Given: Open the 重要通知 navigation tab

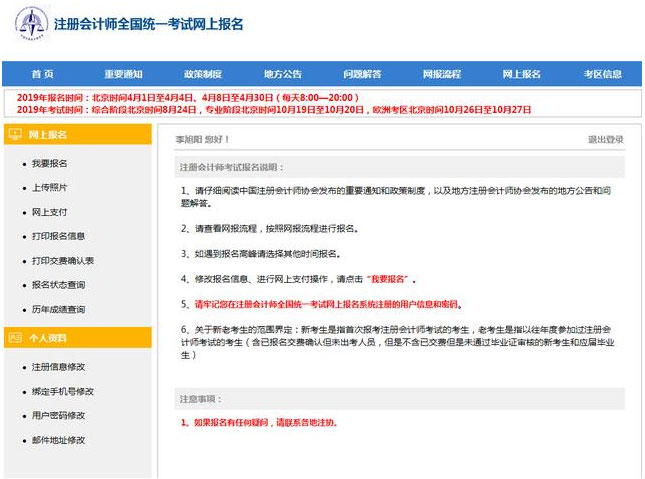Looking at the screenshot, I should pos(123,74).
